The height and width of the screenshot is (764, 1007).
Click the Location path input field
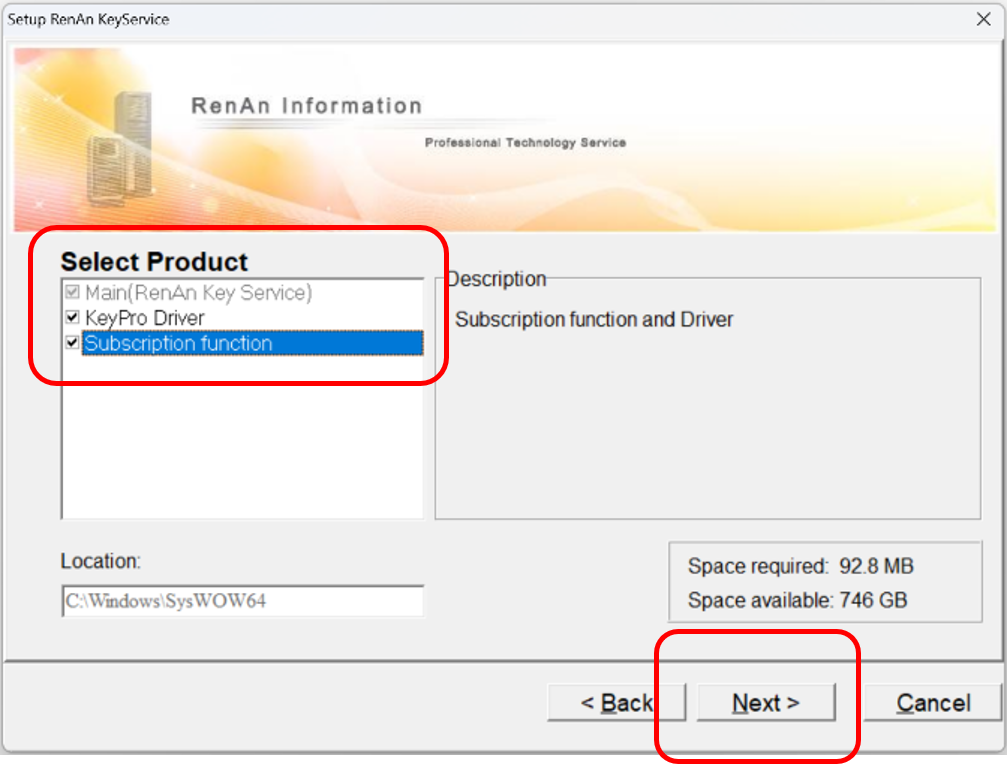pyautogui.click(x=243, y=601)
